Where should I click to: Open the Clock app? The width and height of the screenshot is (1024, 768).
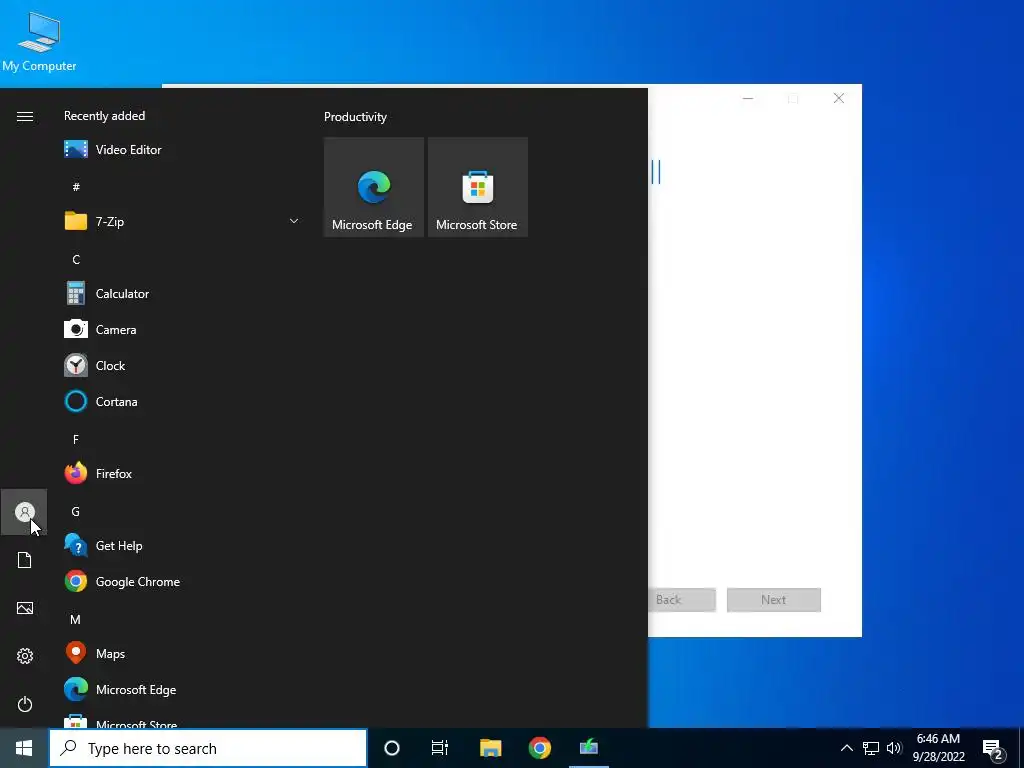(x=182, y=366)
